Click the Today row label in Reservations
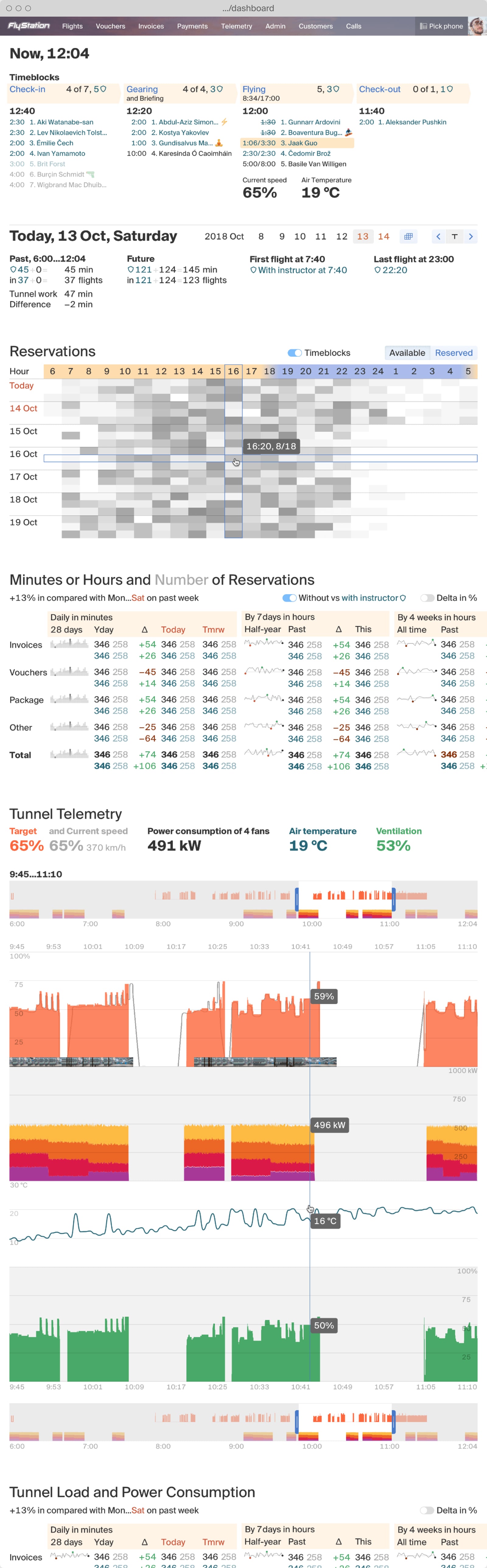 tap(21, 386)
